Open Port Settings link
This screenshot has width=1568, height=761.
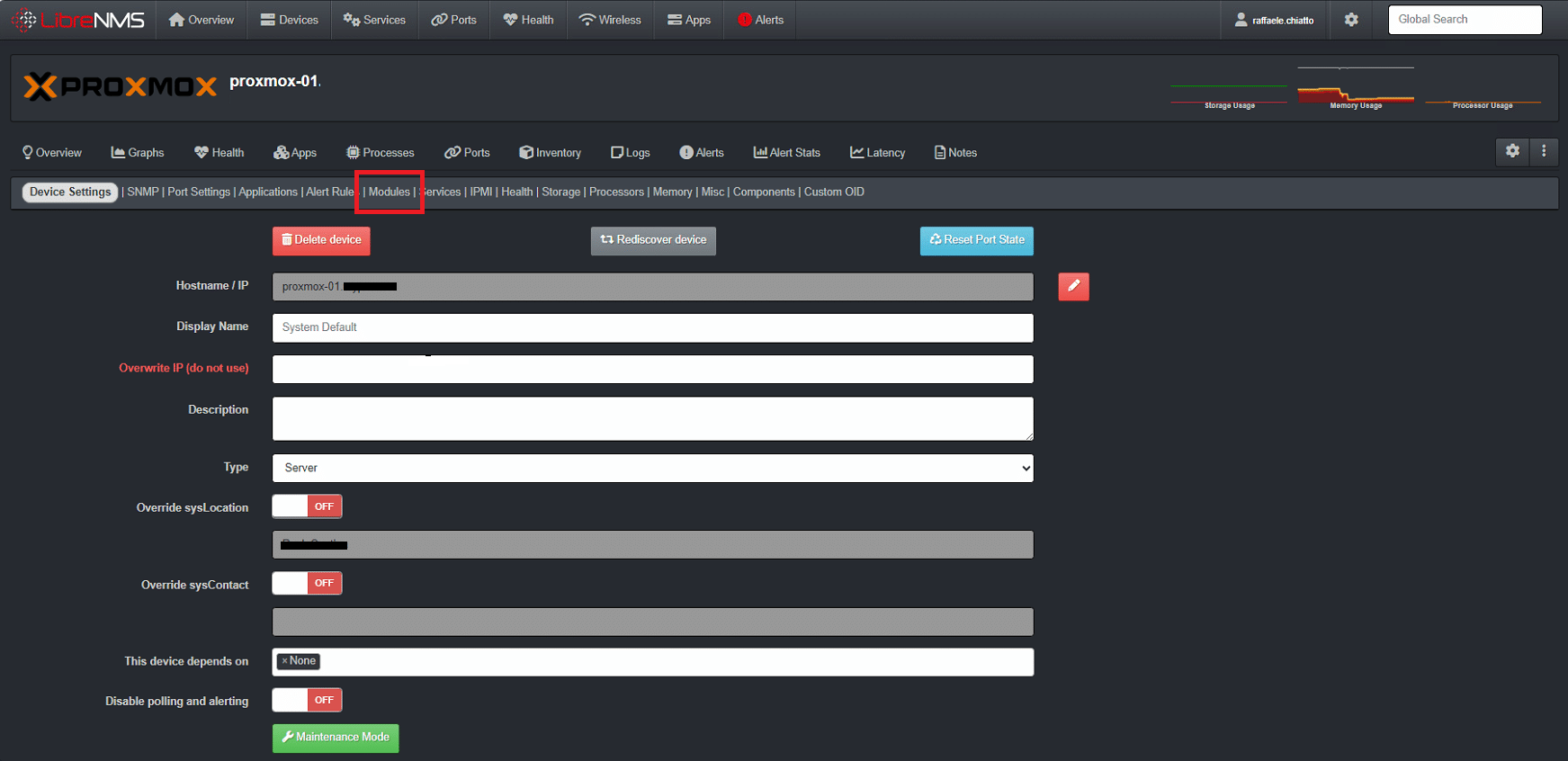click(199, 192)
